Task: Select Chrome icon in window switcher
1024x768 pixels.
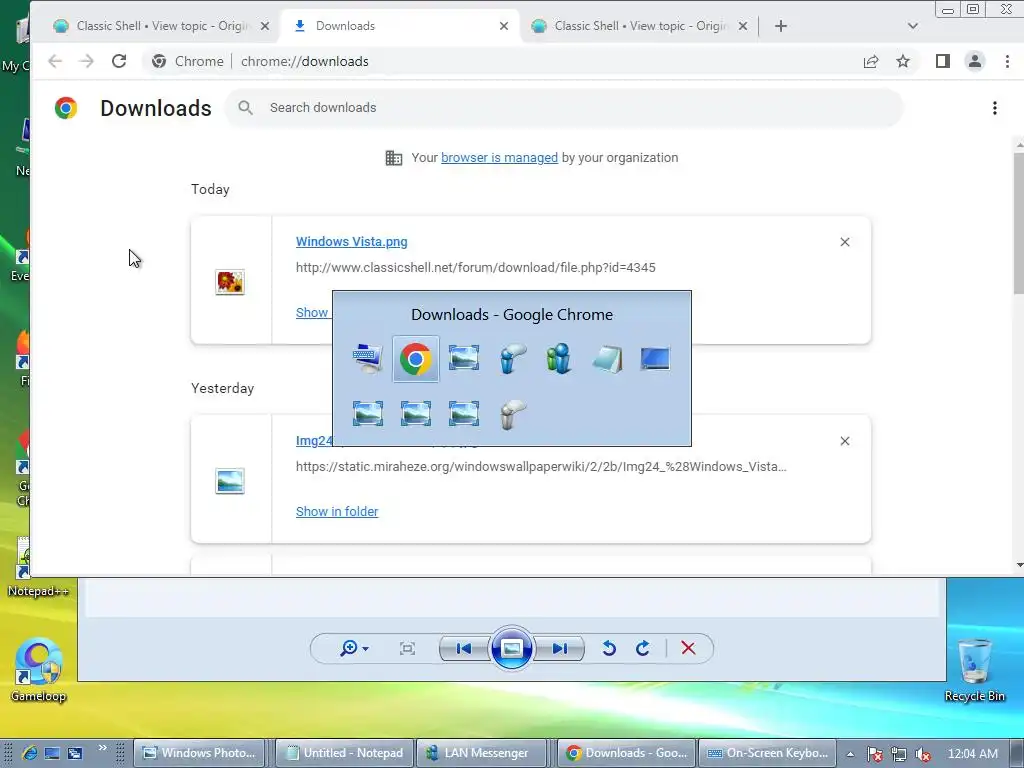Action: click(415, 359)
